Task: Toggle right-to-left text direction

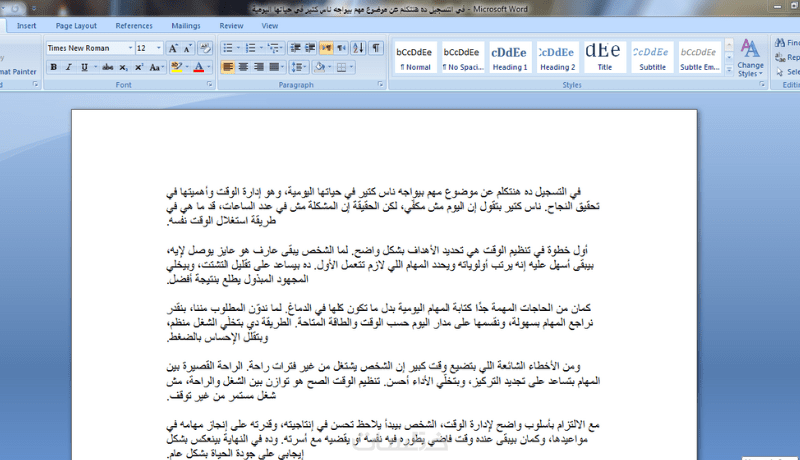Action: pos(341,48)
